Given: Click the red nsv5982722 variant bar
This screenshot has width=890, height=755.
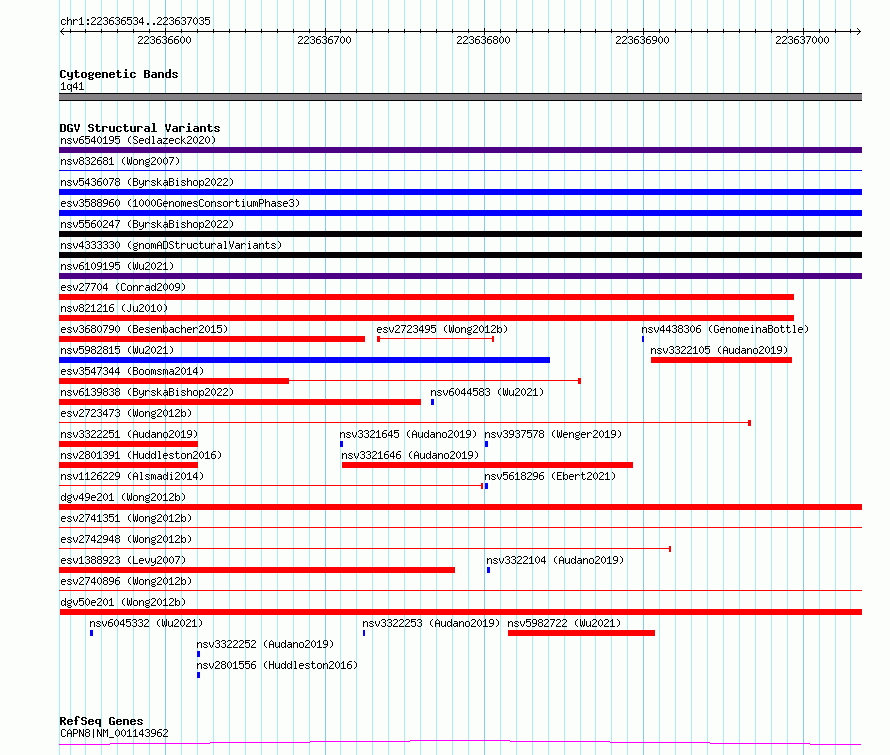Looking at the screenshot, I should (581, 633).
